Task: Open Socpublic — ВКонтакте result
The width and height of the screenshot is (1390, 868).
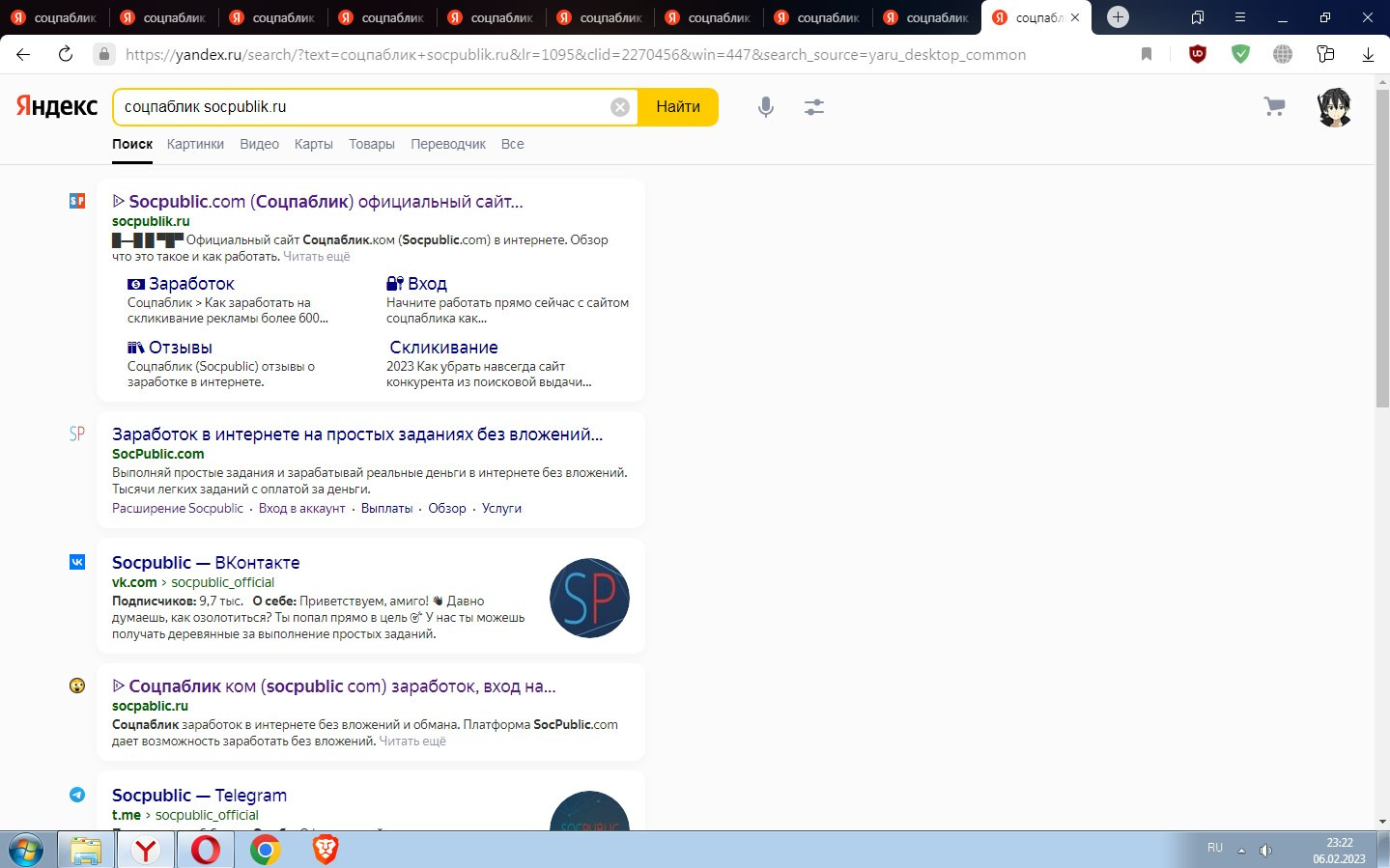Action: tap(206, 563)
